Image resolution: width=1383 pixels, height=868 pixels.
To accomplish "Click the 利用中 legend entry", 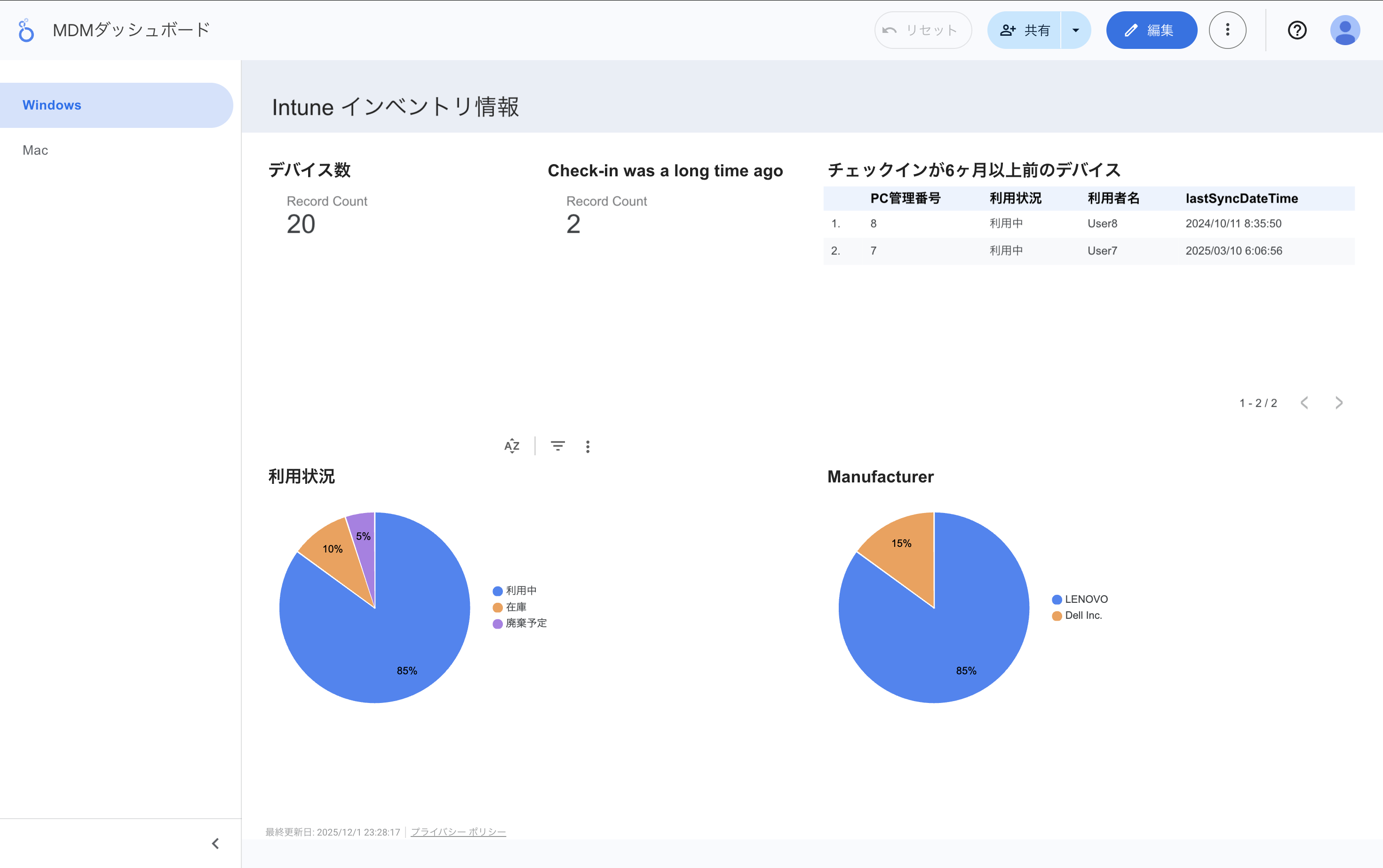I will click(515, 591).
